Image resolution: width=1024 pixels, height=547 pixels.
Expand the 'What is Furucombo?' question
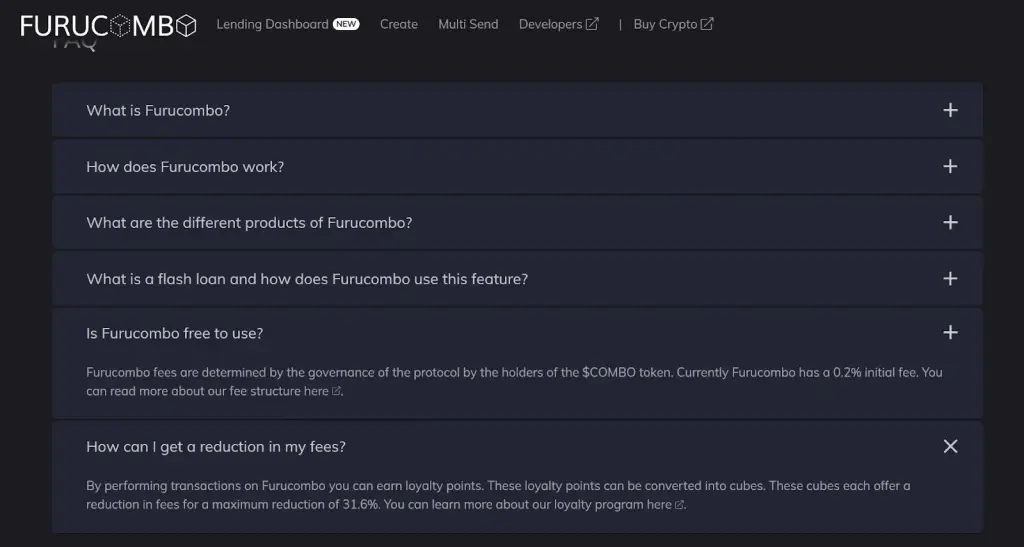pos(517,110)
